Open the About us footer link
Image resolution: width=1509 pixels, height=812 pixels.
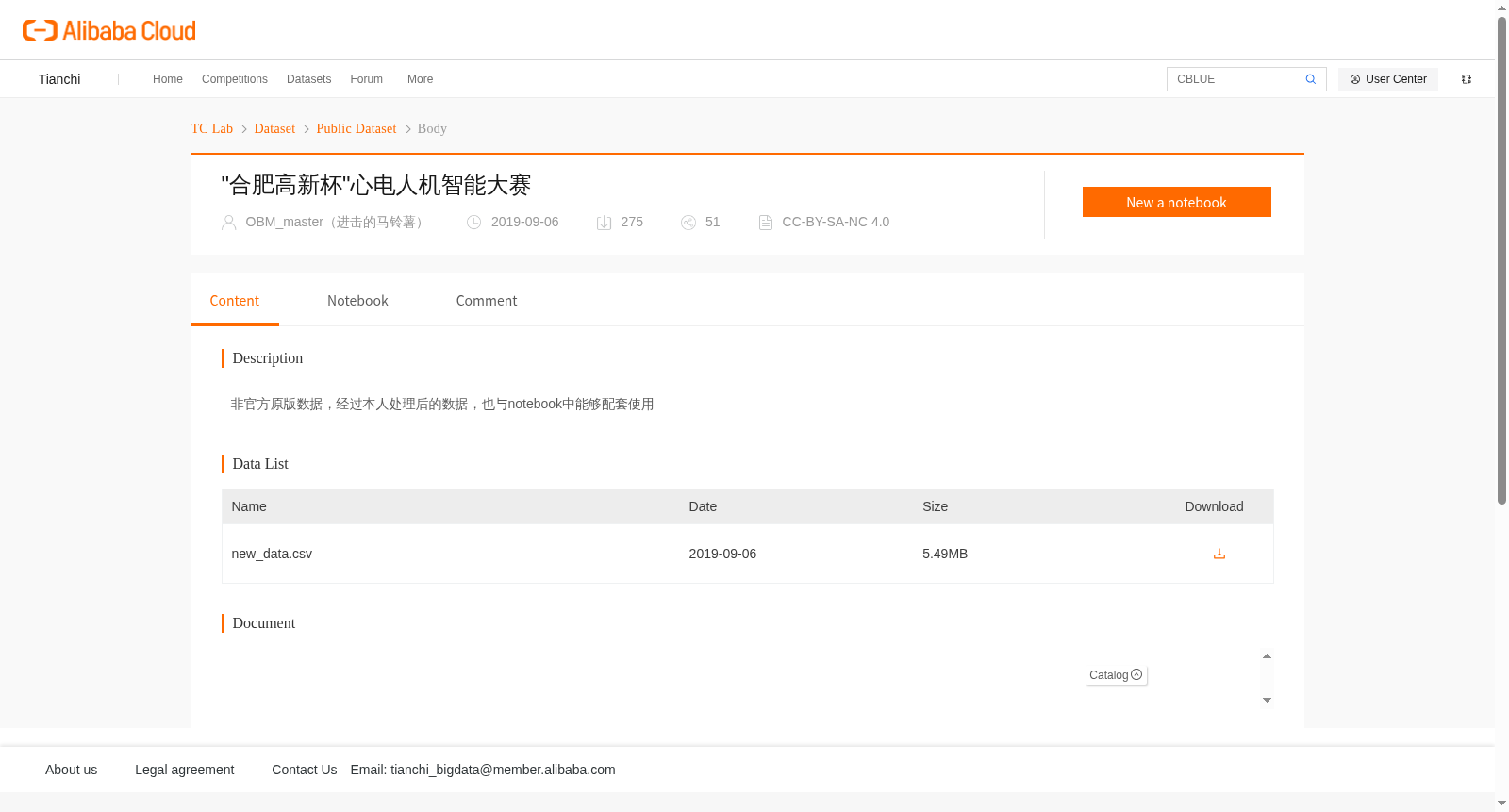(x=72, y=770)
